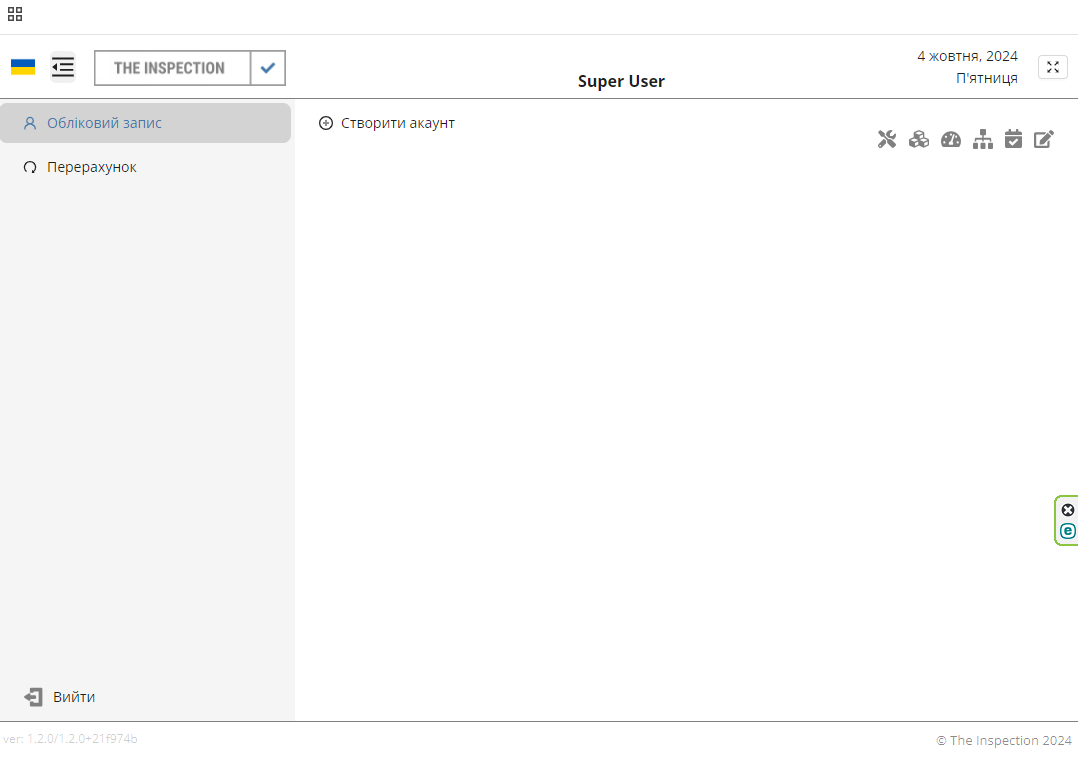Viewport: 1078px width, 758px height.
Task: Click the apps grid icon at top-left
Action: [x=15, y=14]
